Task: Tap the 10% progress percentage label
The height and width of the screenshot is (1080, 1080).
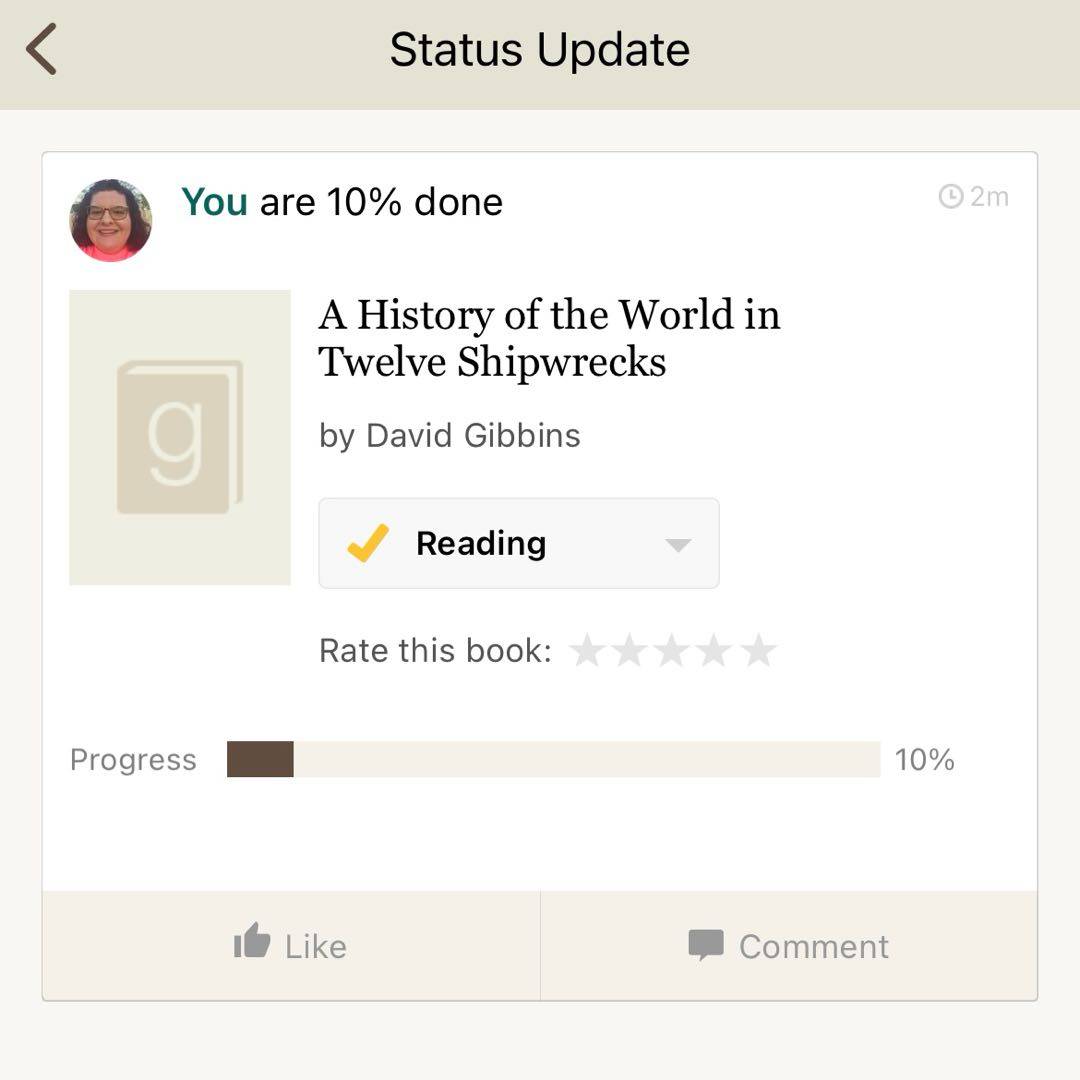Action: 924,760
